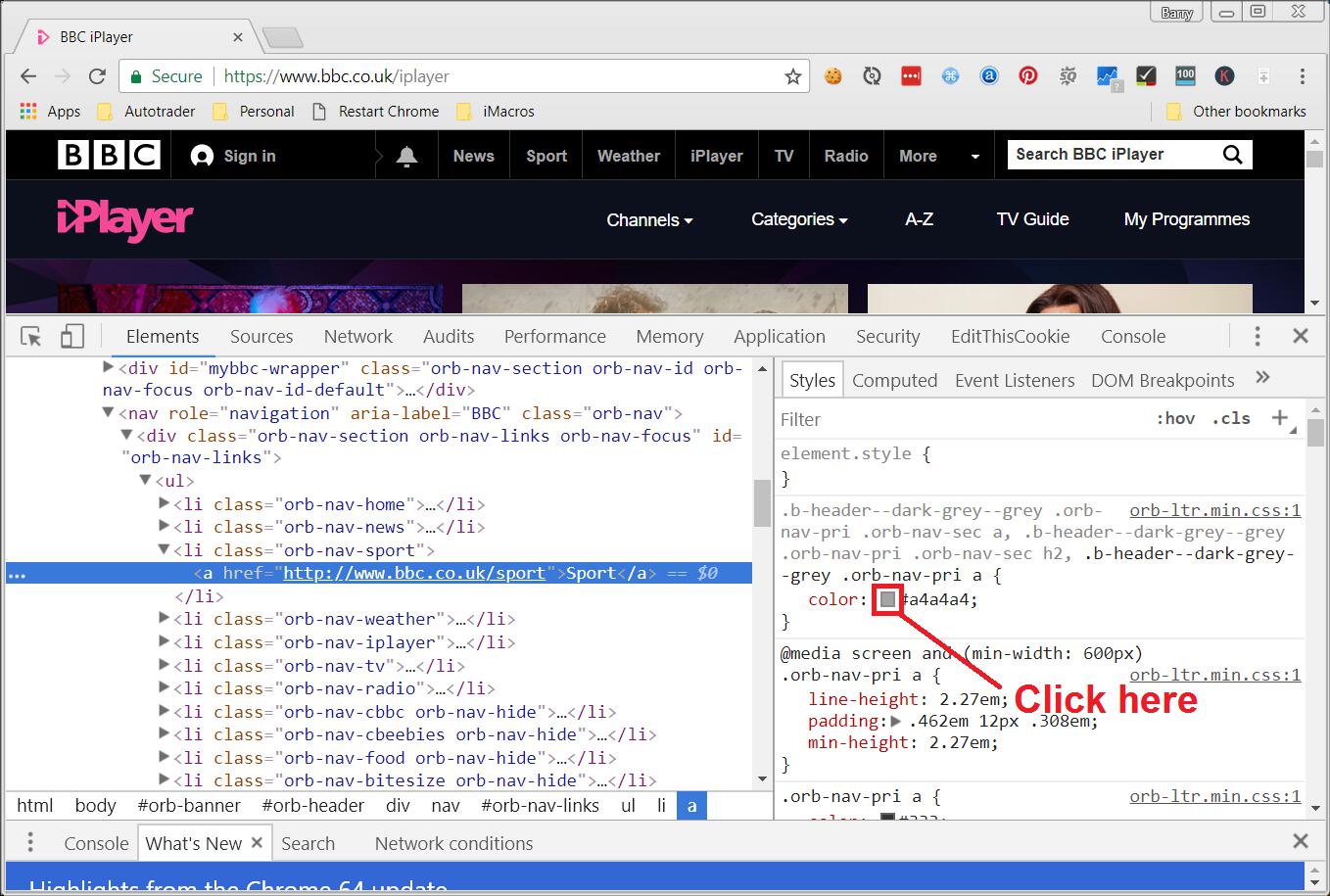Activate the DevTools element inspector arrow icon
This screenshot has height=896, width=1330.
(31, 337)
